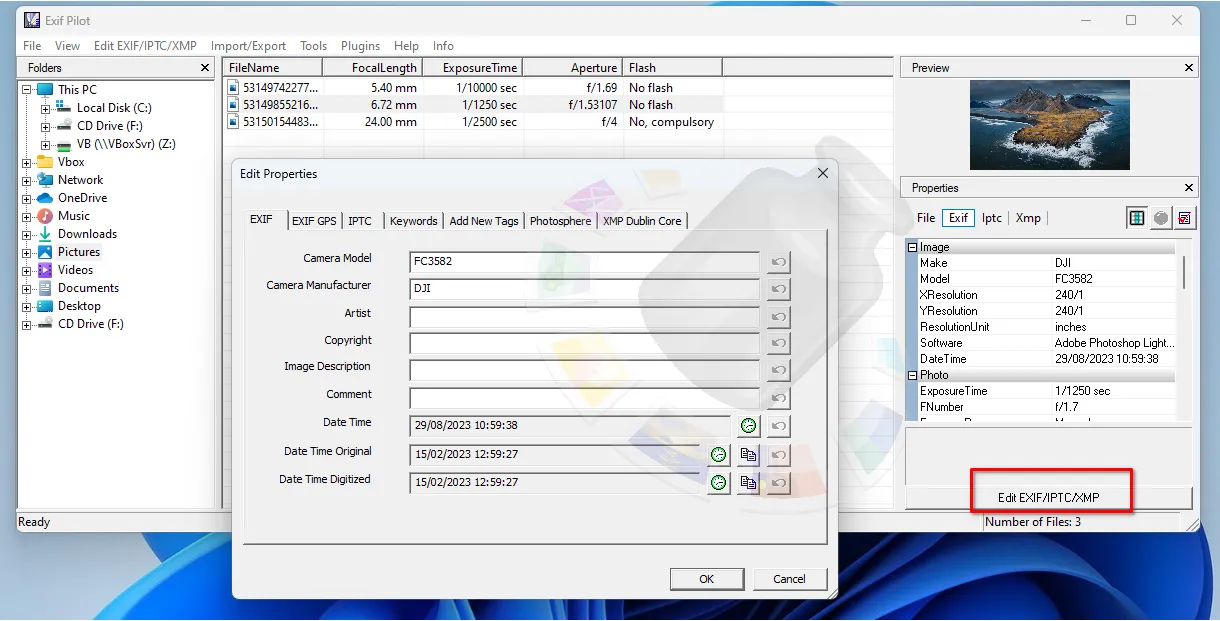This screenshot has height=621, width=1220.
Task: Expand the Desktop folder node
Action: 27,306
